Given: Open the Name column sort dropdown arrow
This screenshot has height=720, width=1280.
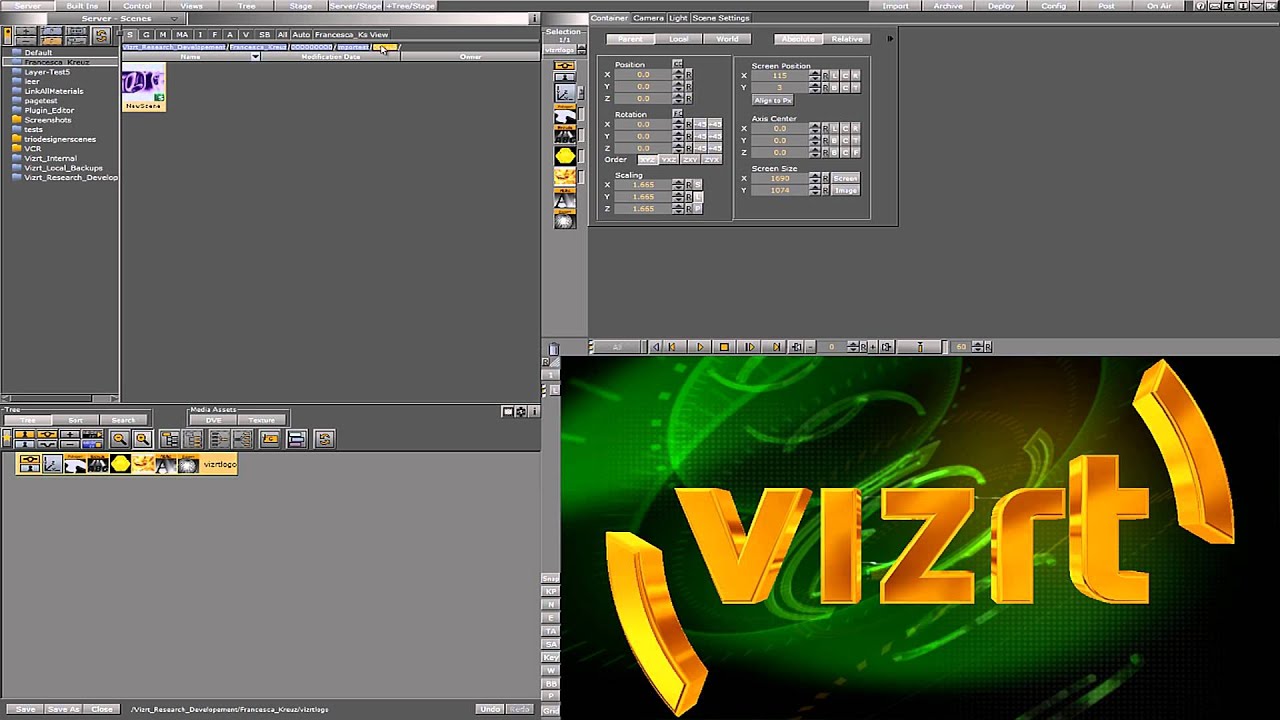Looking at the screenshot, I should pyautogui.click(x=255, y=57).
